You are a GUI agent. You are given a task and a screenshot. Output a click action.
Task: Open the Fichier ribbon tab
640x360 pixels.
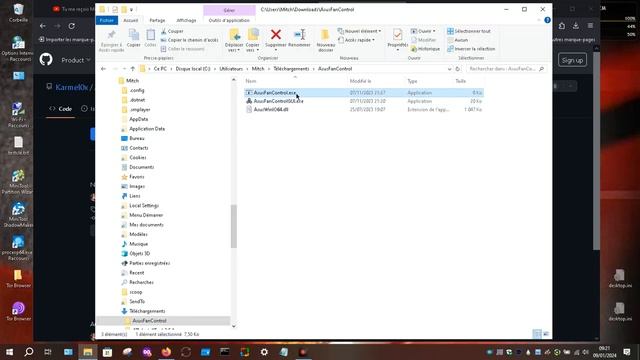pyautogui.click(x=107, y=20)
